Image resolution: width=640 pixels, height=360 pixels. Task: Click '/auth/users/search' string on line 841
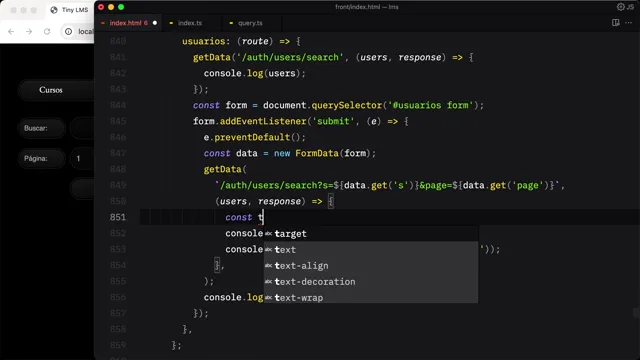coord(289,57)
